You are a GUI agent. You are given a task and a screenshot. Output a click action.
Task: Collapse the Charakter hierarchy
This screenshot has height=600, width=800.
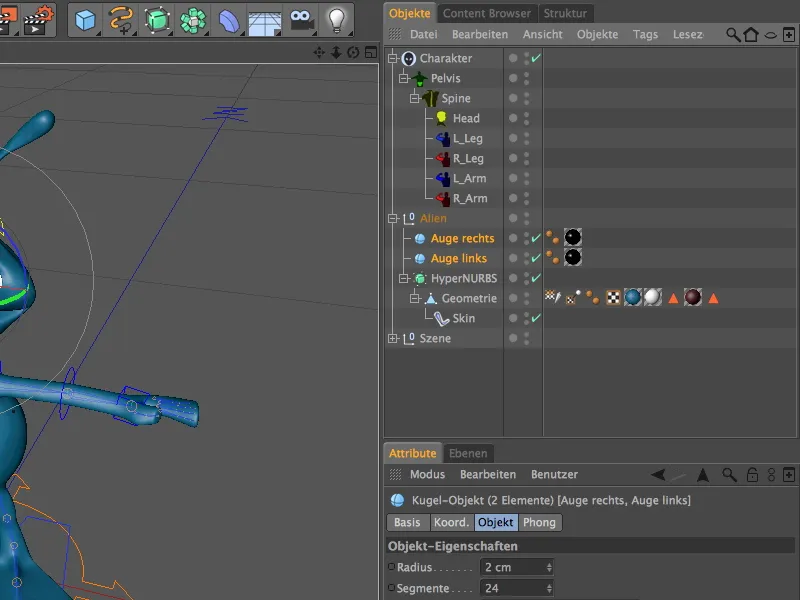392,58
